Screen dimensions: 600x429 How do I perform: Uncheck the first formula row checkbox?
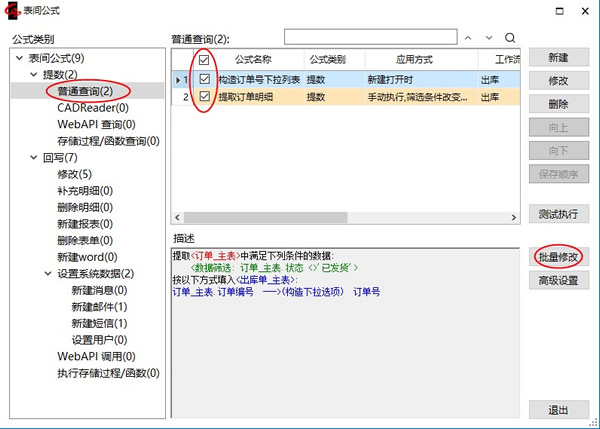pos(205,78)
